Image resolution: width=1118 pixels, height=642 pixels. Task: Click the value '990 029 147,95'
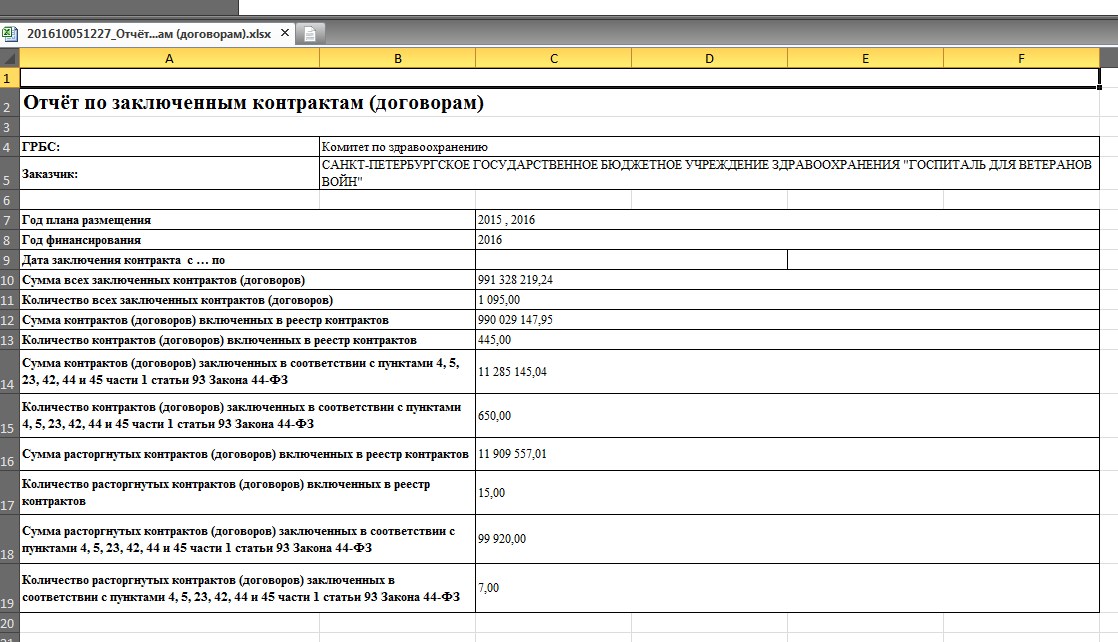[515, 320]
